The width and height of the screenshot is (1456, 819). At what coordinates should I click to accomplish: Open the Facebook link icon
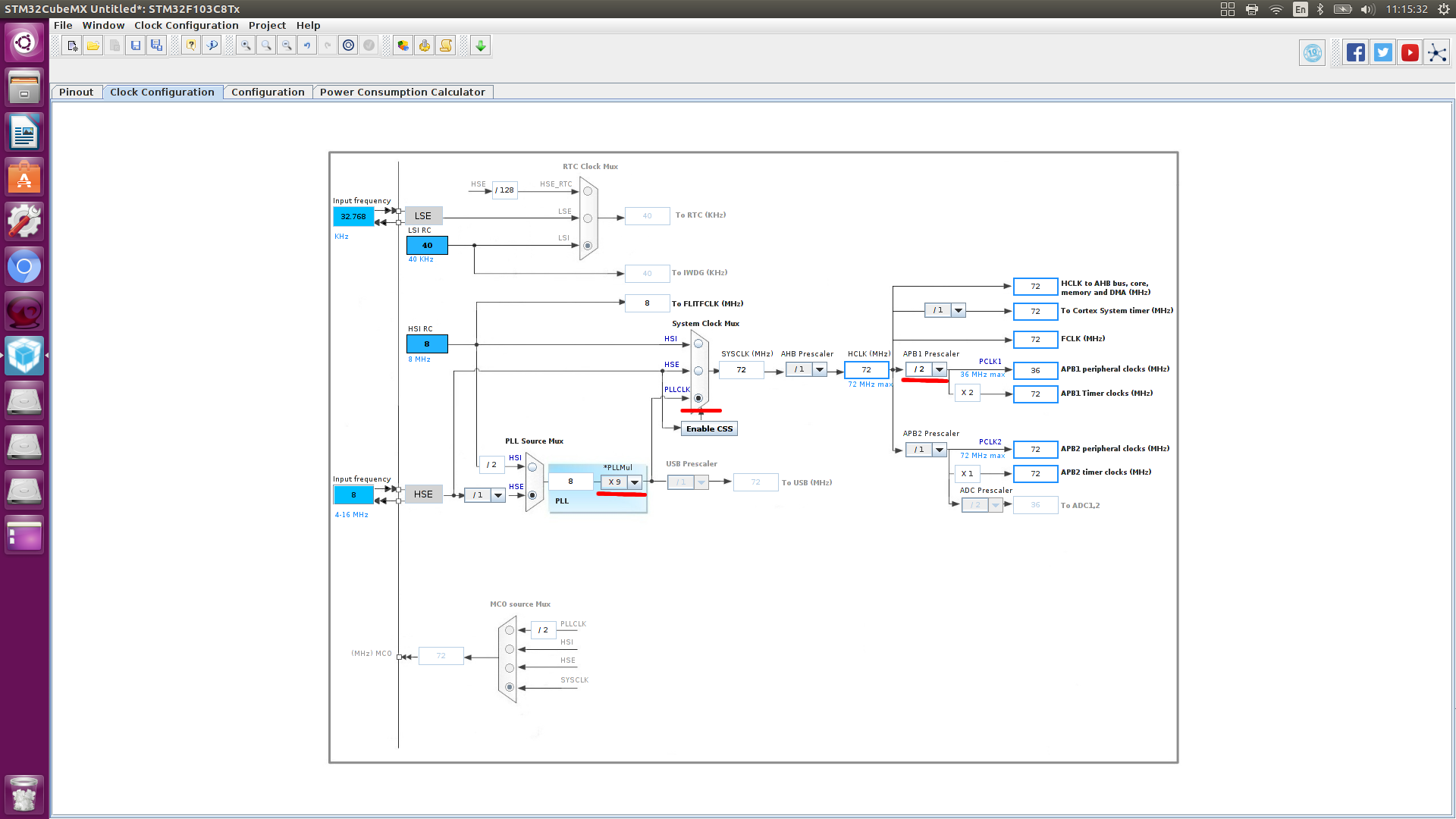tap(1356, 53)
